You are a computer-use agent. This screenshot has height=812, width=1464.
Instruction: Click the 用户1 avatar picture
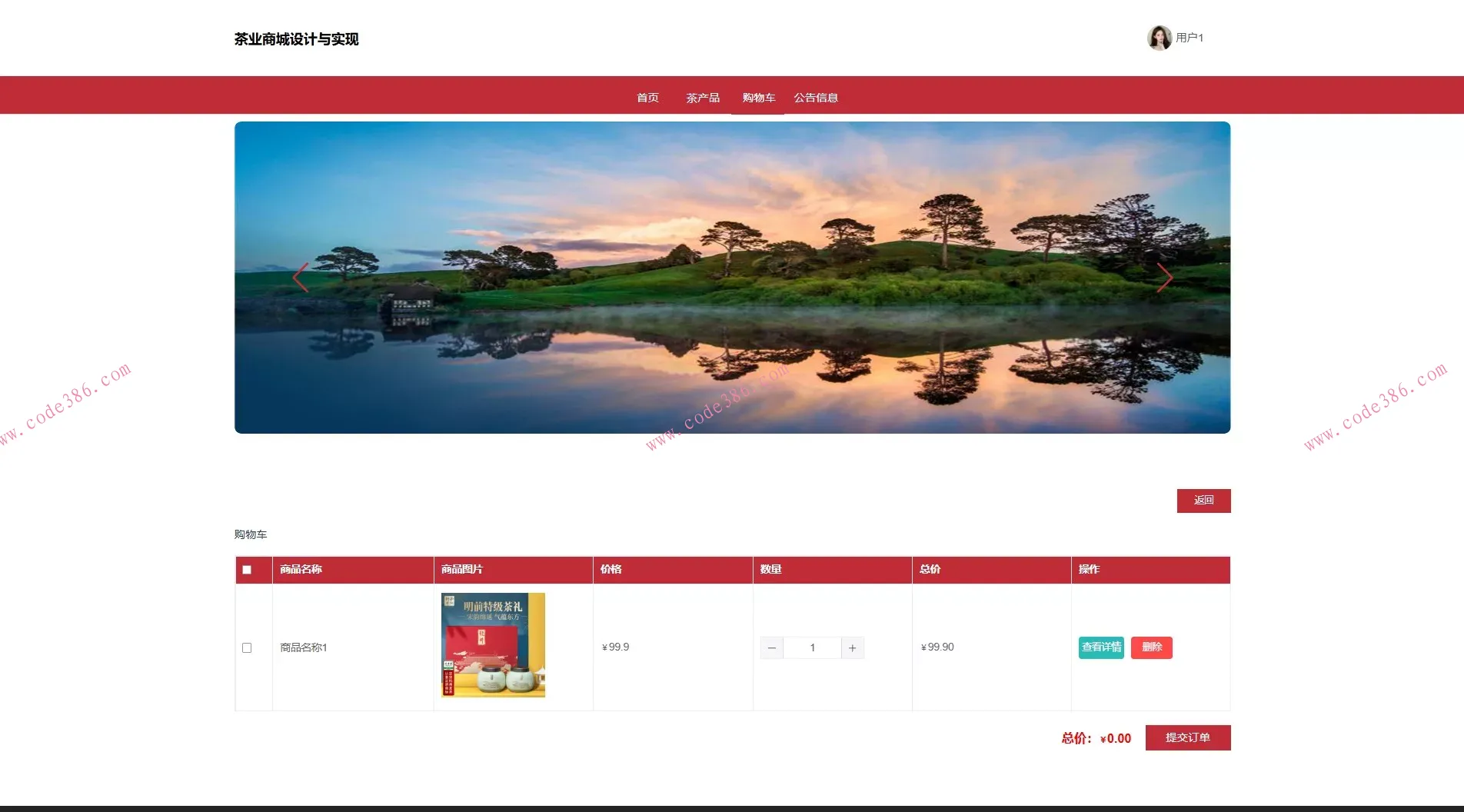tap(1159, 38)
